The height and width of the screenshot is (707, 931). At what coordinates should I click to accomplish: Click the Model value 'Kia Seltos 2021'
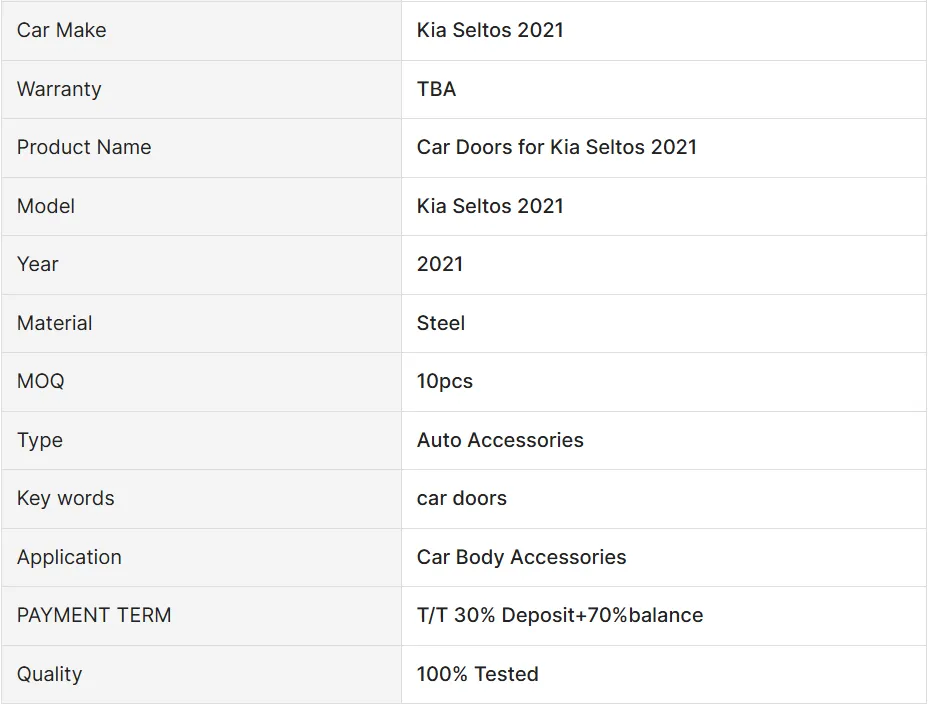[490, 206]
